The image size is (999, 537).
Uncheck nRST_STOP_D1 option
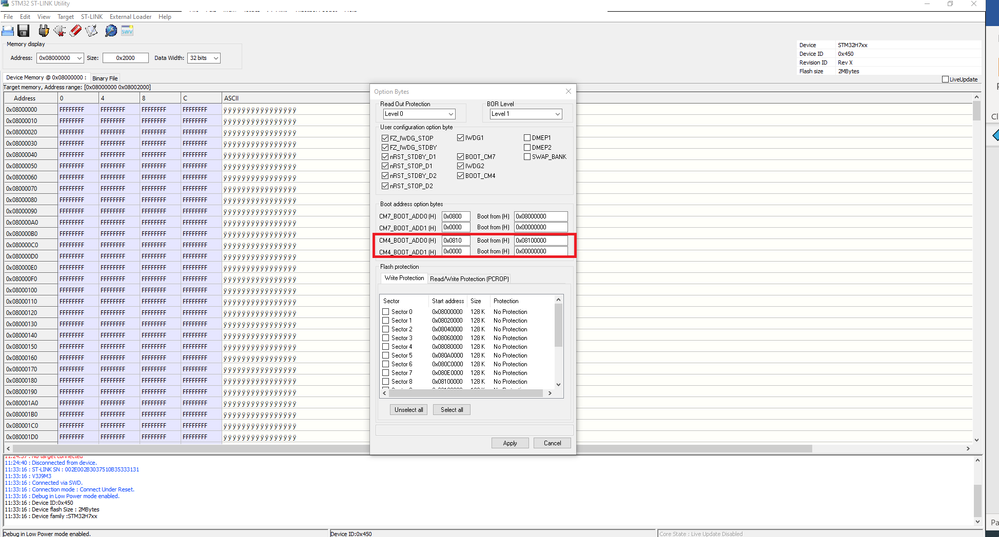(385, 166)
